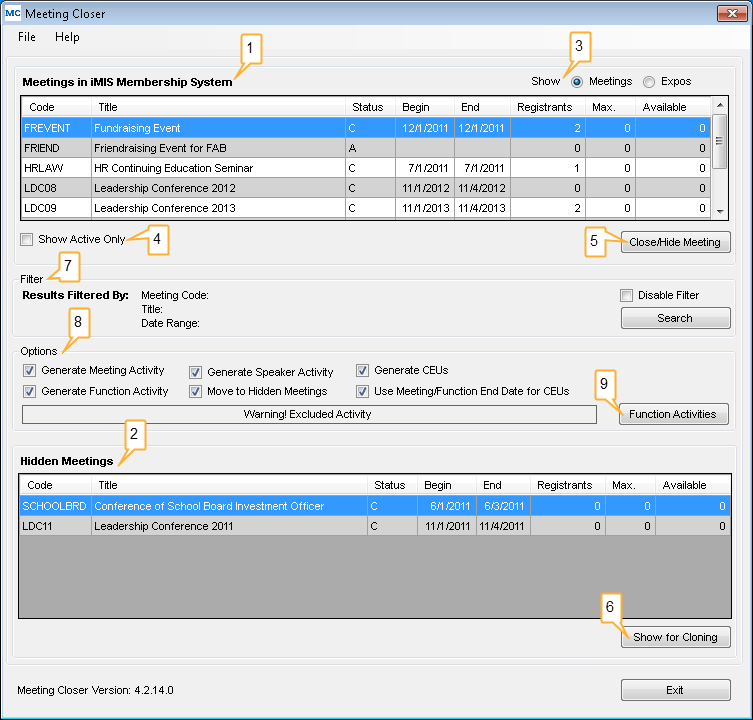Uncheck the Generate CEUs option
This screenshot has height=720, width=753.
(363, 371)
